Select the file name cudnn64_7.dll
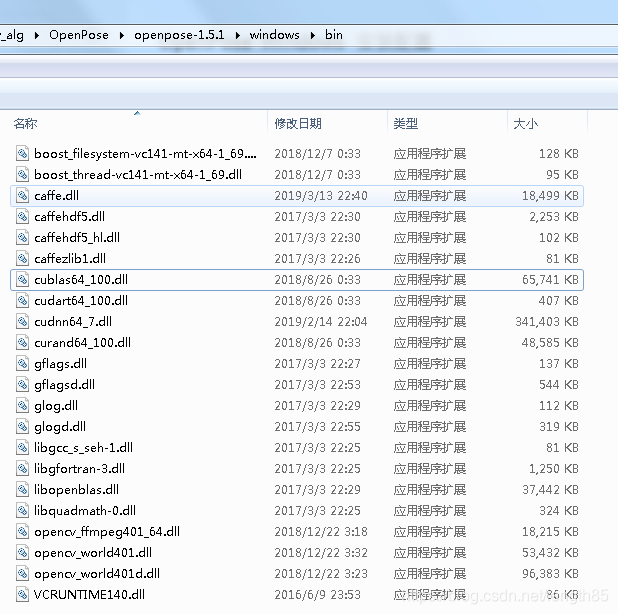Screen dimensions: 618x614 73,322
